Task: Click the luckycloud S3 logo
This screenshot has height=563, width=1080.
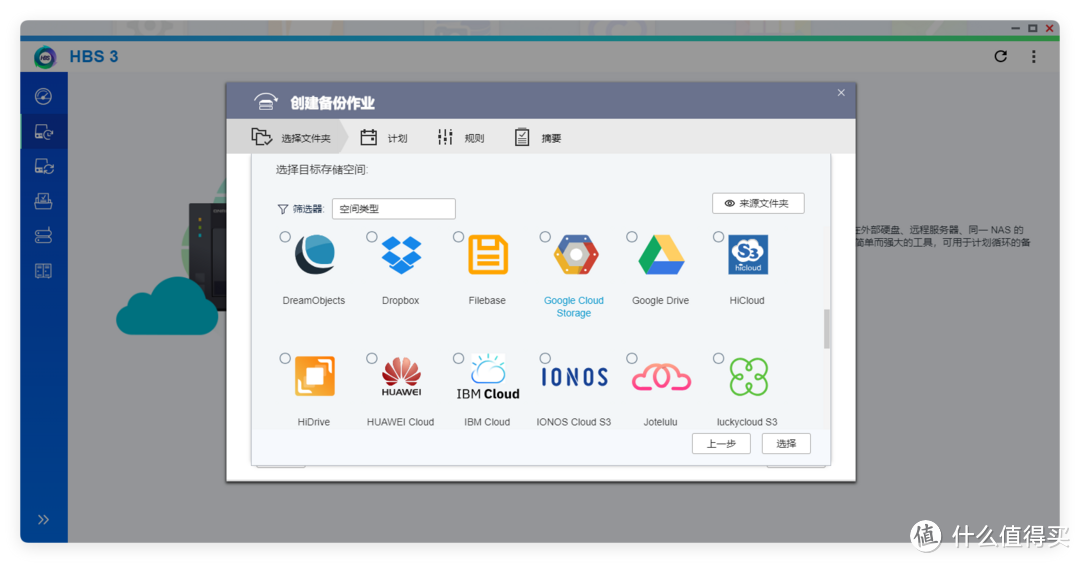Action: pyautogui.click(x=749, y=377)
